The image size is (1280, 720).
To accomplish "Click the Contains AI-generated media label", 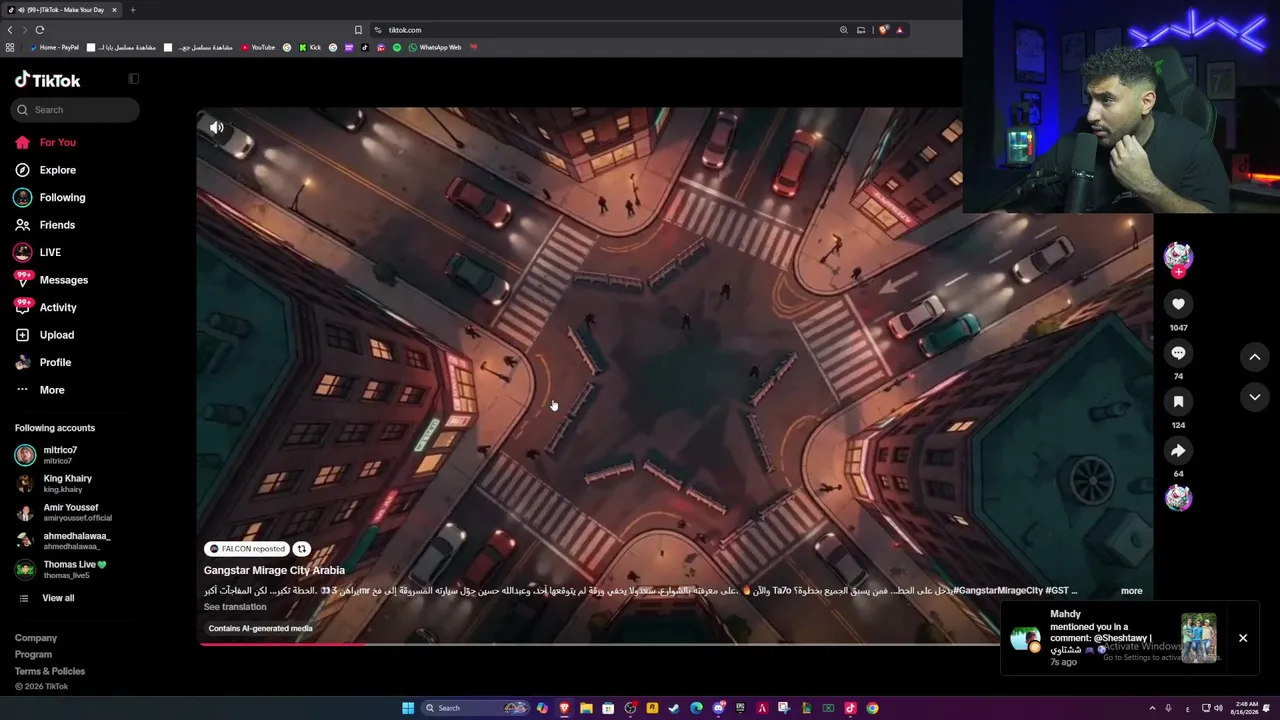I will pyautogui.click(x=260, y=629).
